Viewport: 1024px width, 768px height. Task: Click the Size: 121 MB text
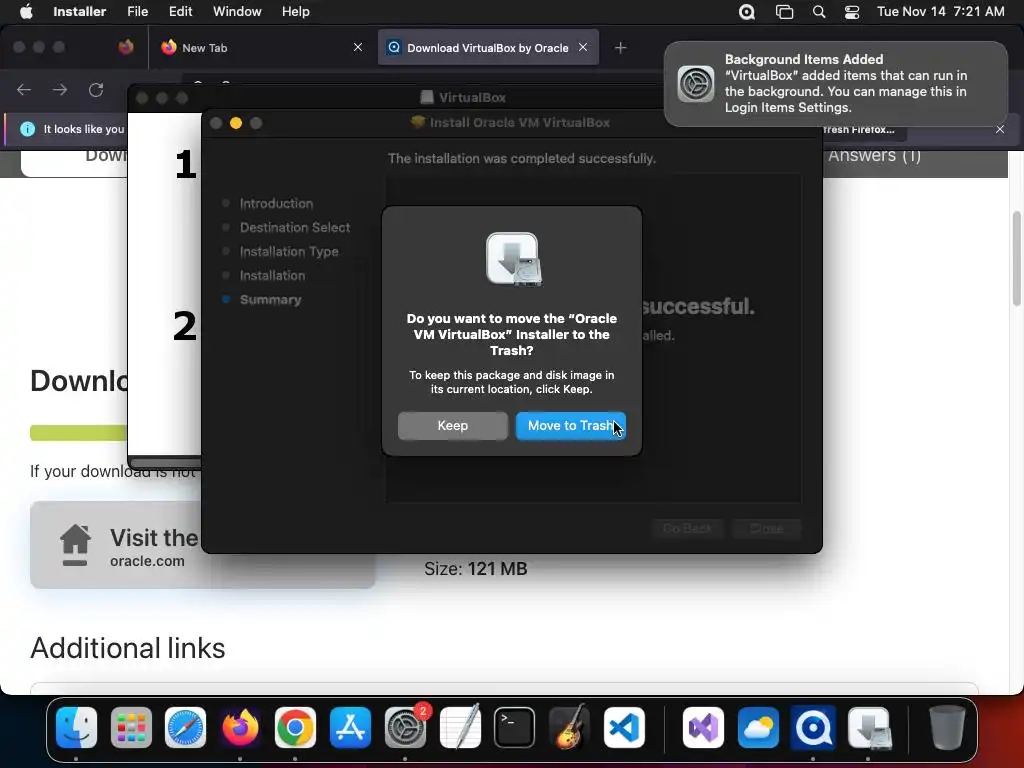click(x=475, y=569)
